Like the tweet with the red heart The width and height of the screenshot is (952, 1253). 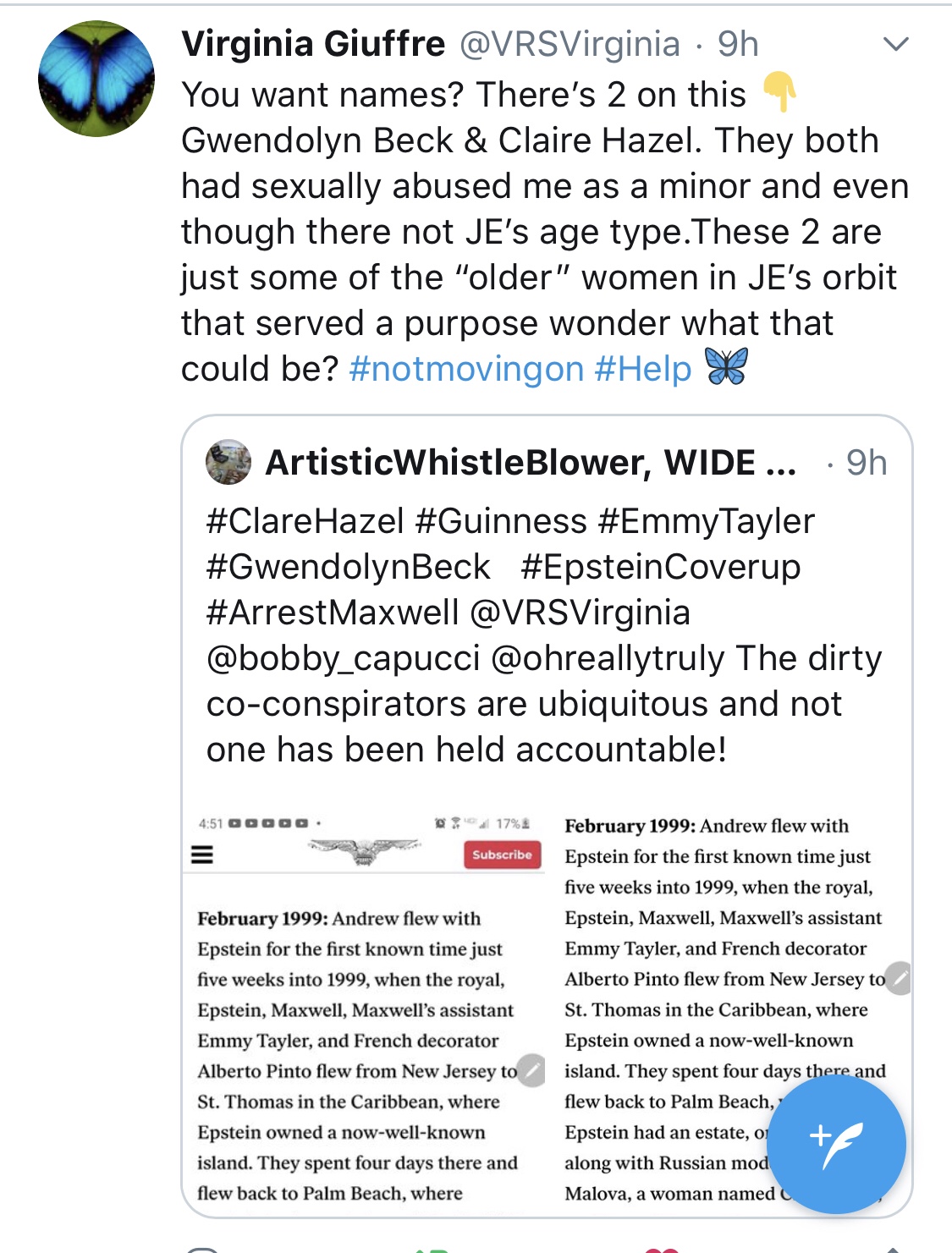point(662,1248)
